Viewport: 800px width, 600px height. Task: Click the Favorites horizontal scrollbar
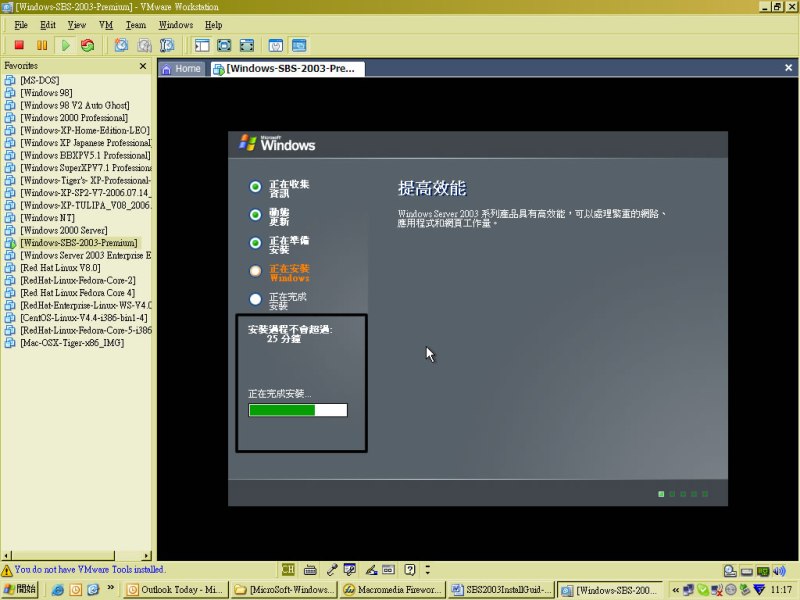77,555
